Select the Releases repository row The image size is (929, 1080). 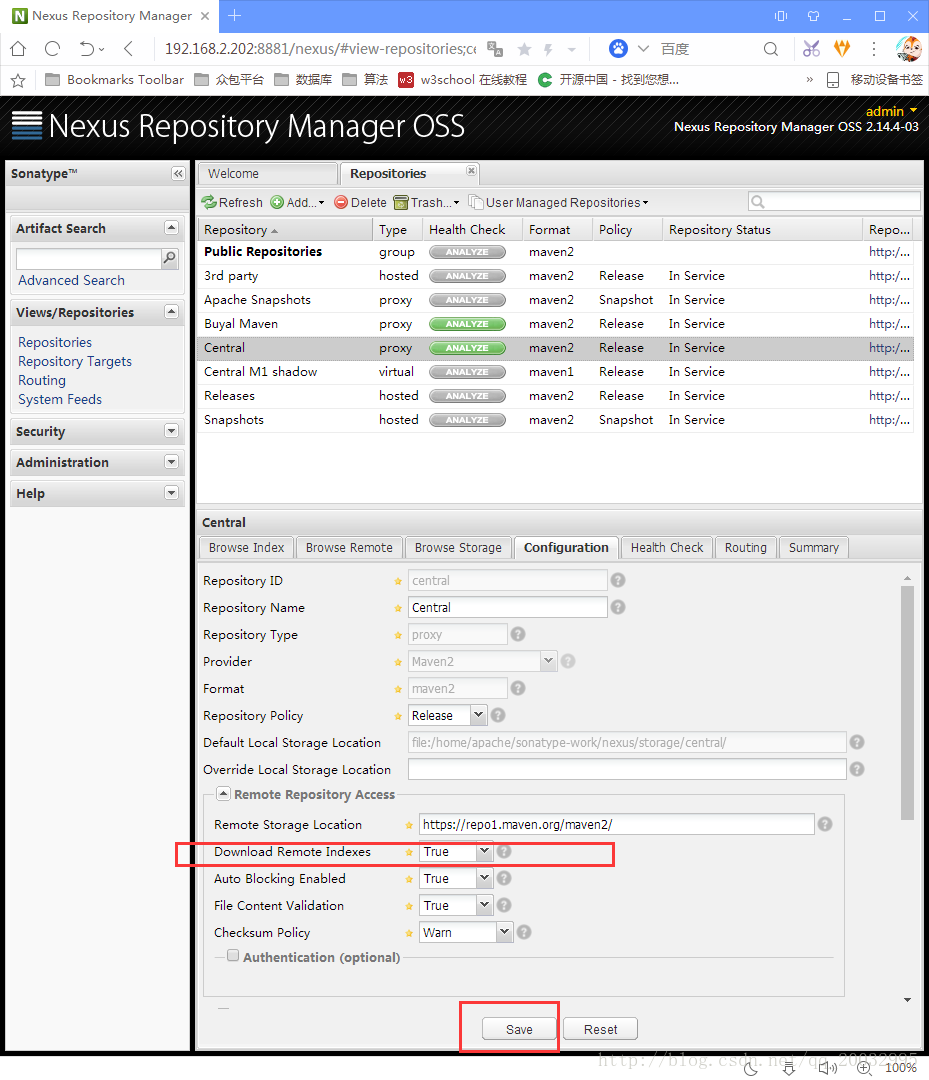(556, 396)
